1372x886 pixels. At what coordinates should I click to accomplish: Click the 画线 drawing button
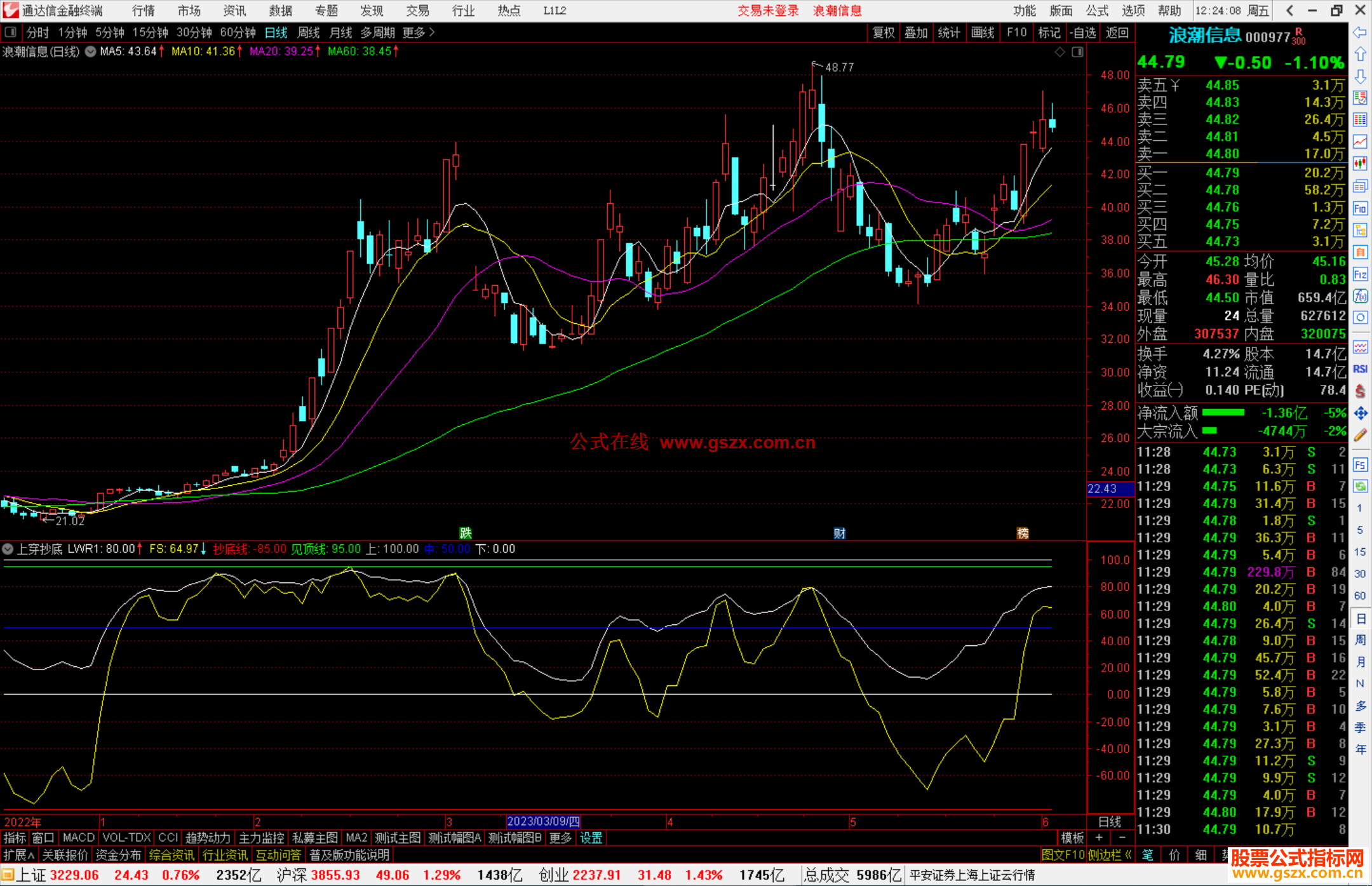coord(983,32)
